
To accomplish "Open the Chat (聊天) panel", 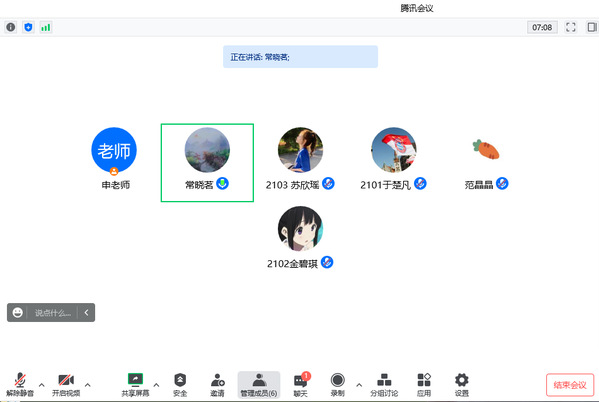I will 301,385.
